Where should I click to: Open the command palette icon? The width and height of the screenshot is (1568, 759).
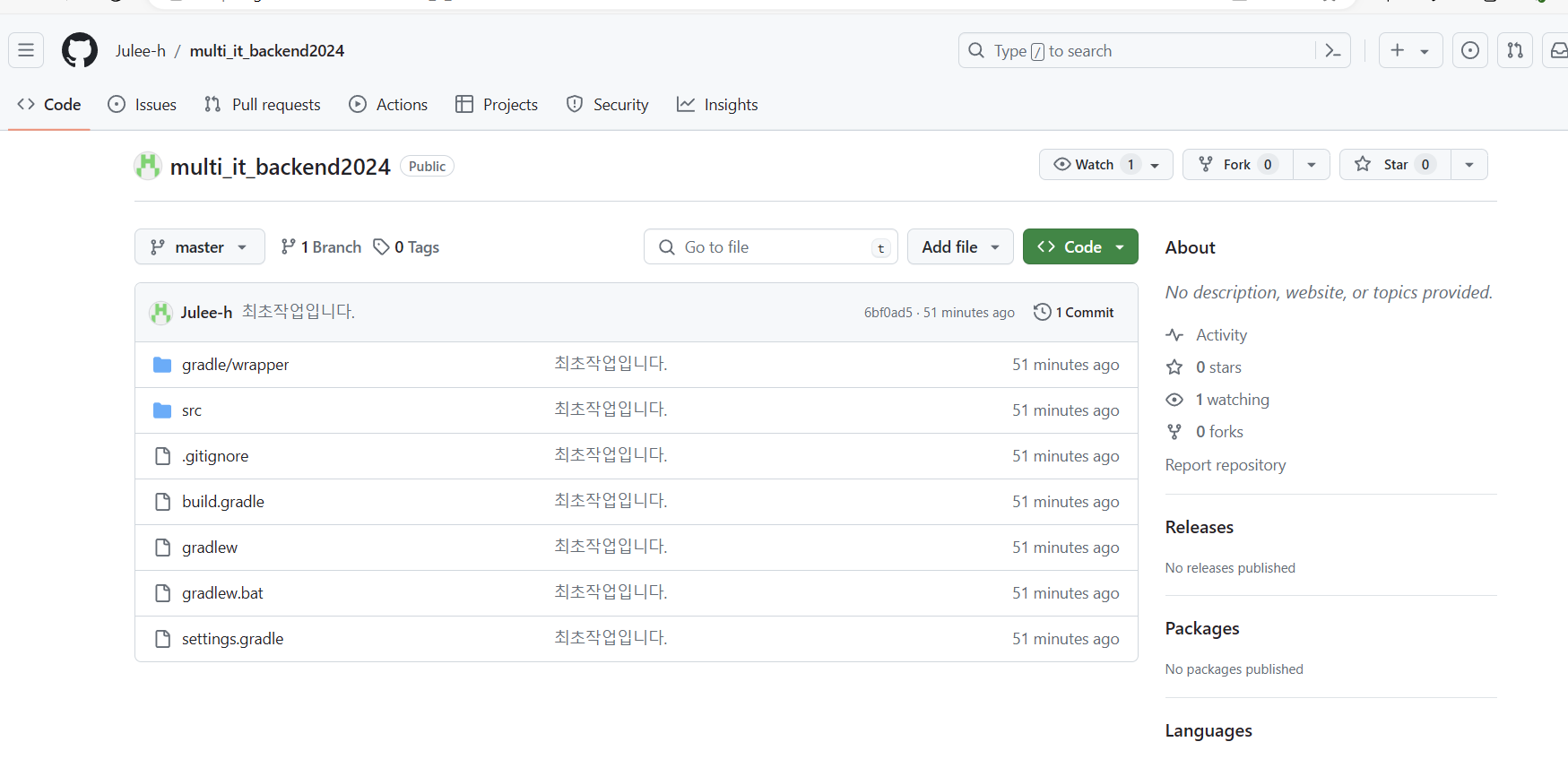[1333, 51]
